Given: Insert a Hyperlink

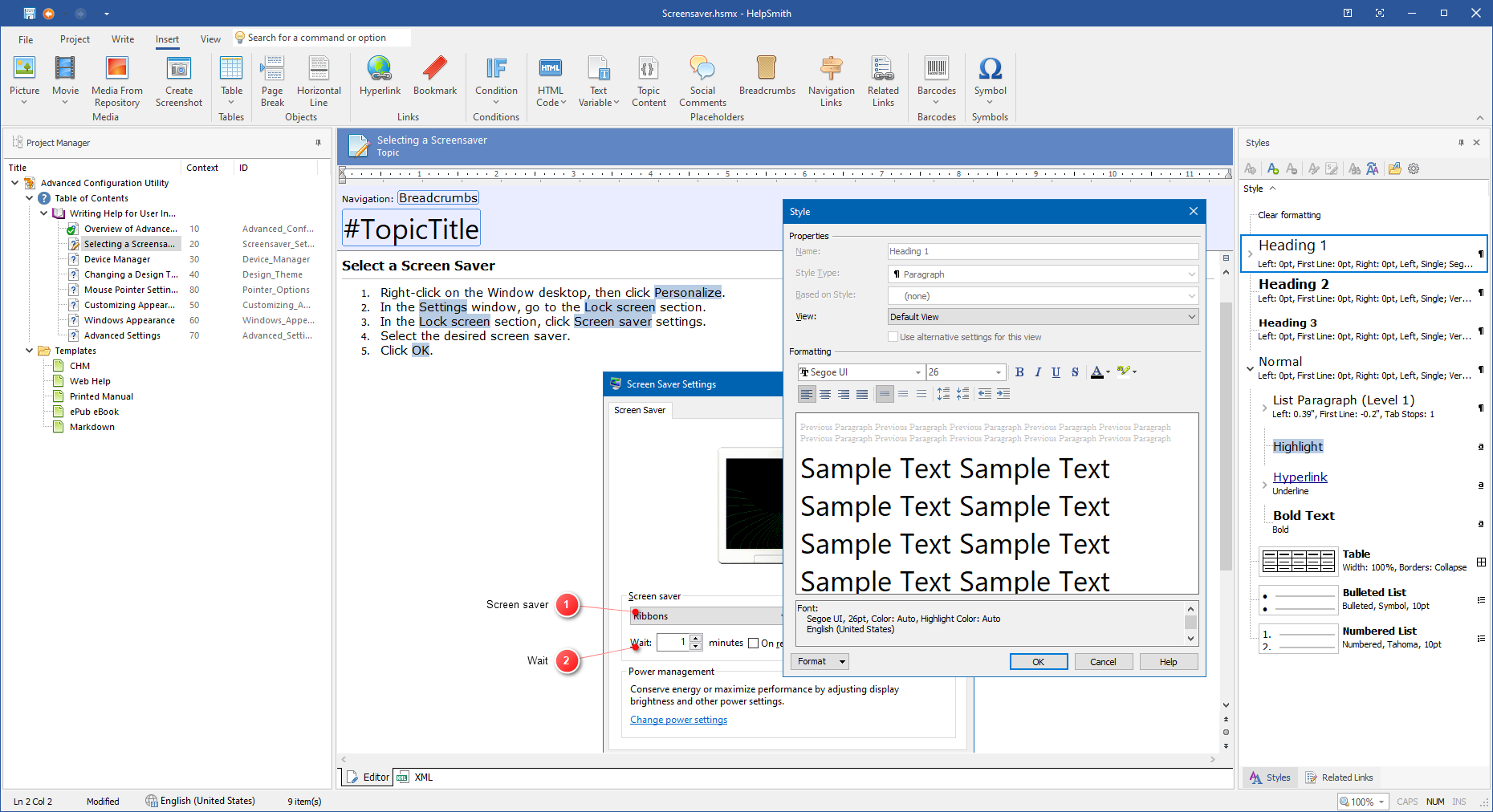Looking at the screenshot, I should point(380,76).
